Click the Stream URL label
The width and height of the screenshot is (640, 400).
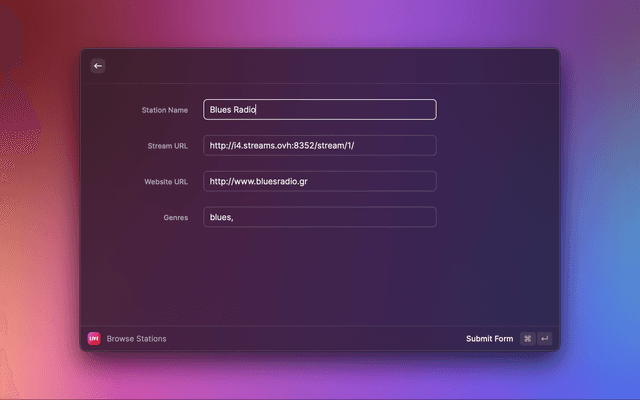167,146
